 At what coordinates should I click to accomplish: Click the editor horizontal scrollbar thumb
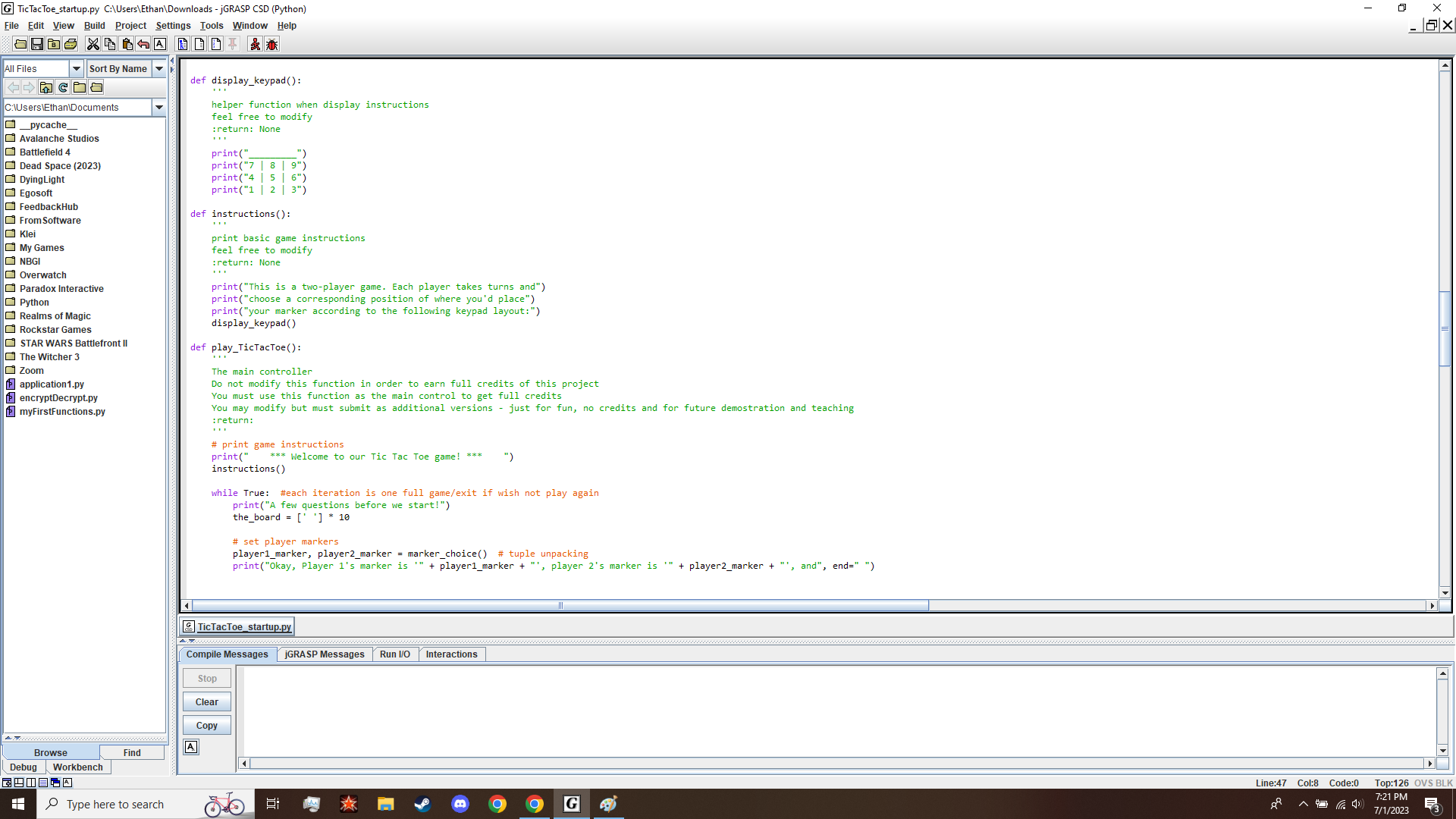coord(560,606)
